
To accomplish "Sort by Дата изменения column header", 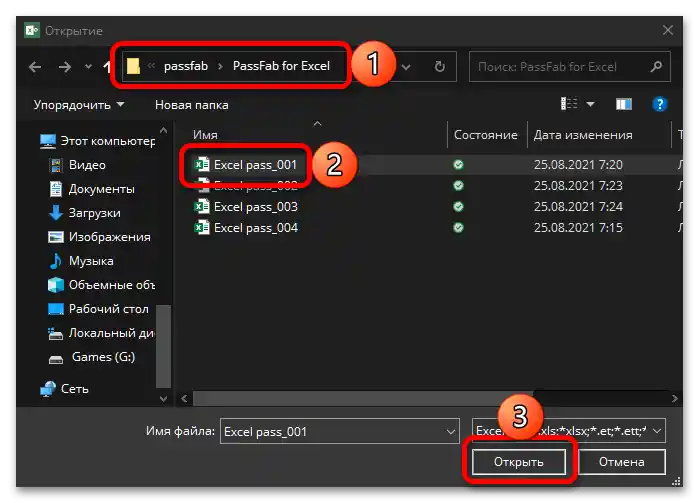I will [583, 135].
